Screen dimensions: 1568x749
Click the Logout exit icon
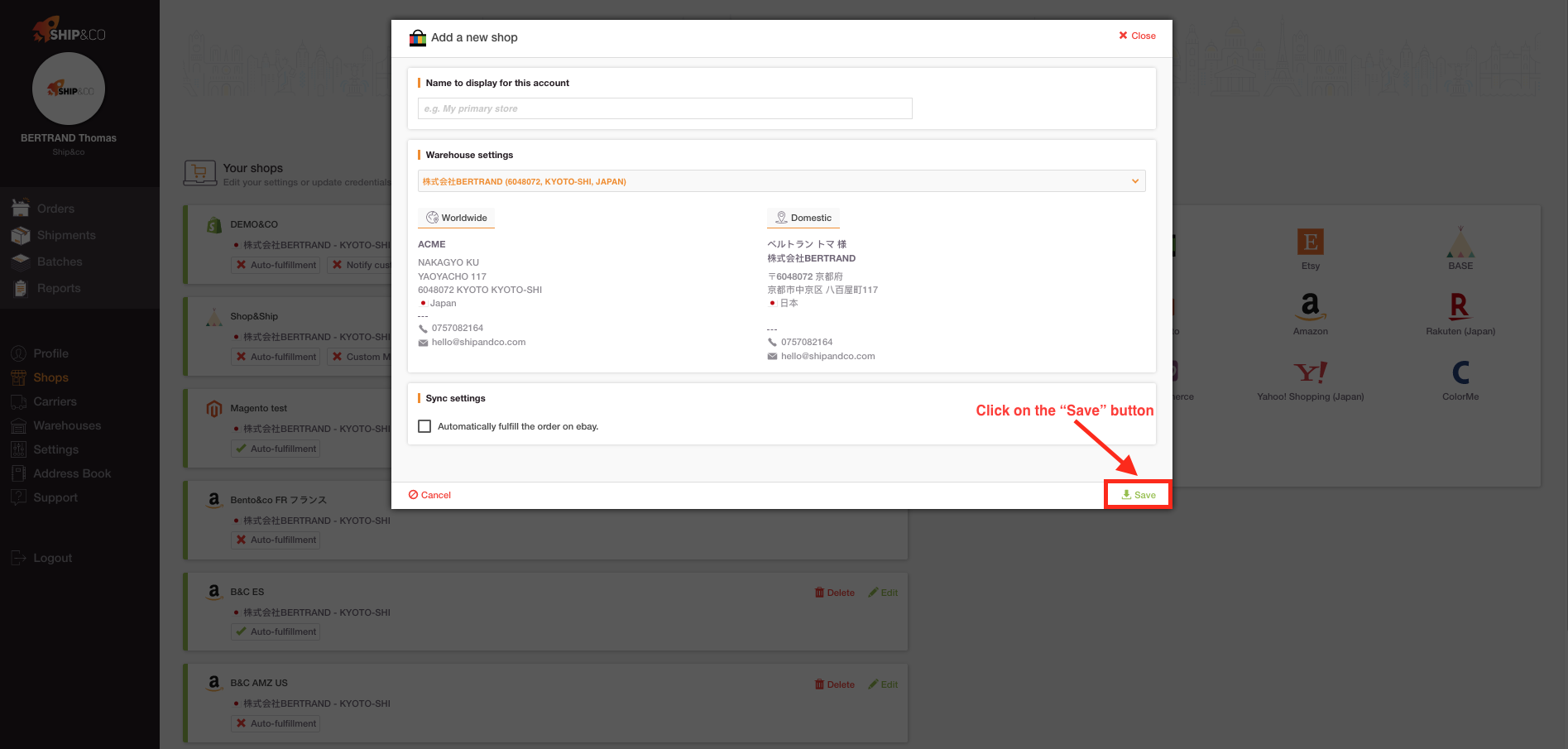click(18, 558)
